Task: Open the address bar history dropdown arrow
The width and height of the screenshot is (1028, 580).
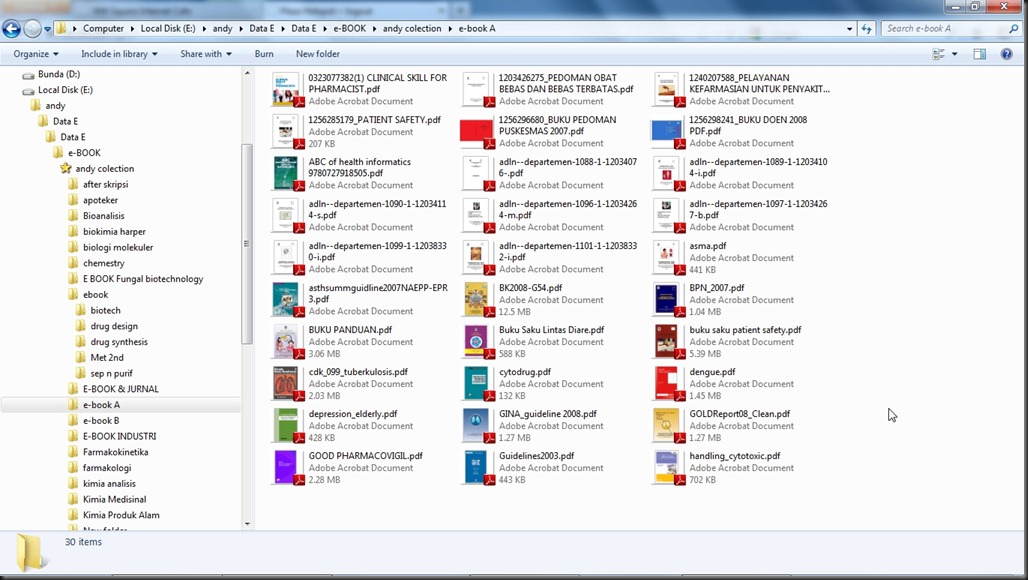Action: coord(850,29)
